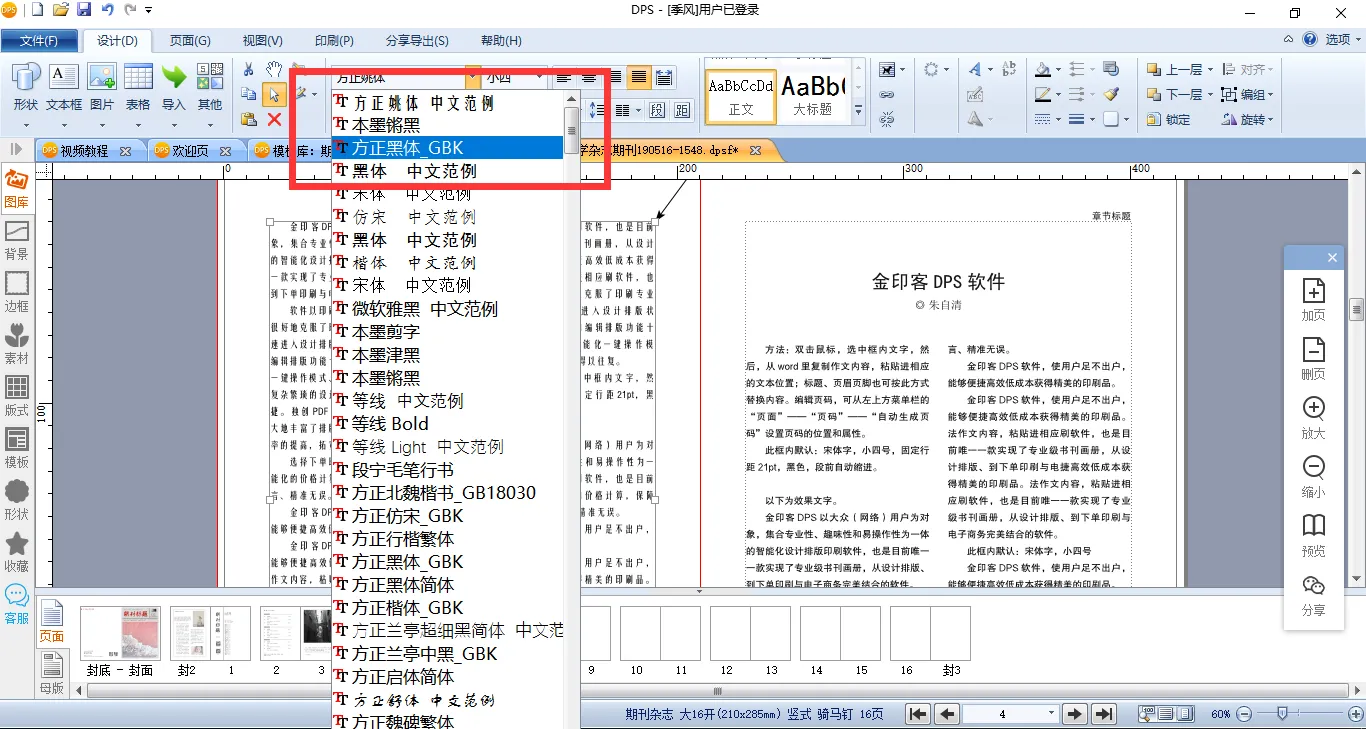Image resolution: width=1366 pixels, height=729 pixels.
Task: Switch to the 印刷(P) ribbon tab
Action: 334,41
